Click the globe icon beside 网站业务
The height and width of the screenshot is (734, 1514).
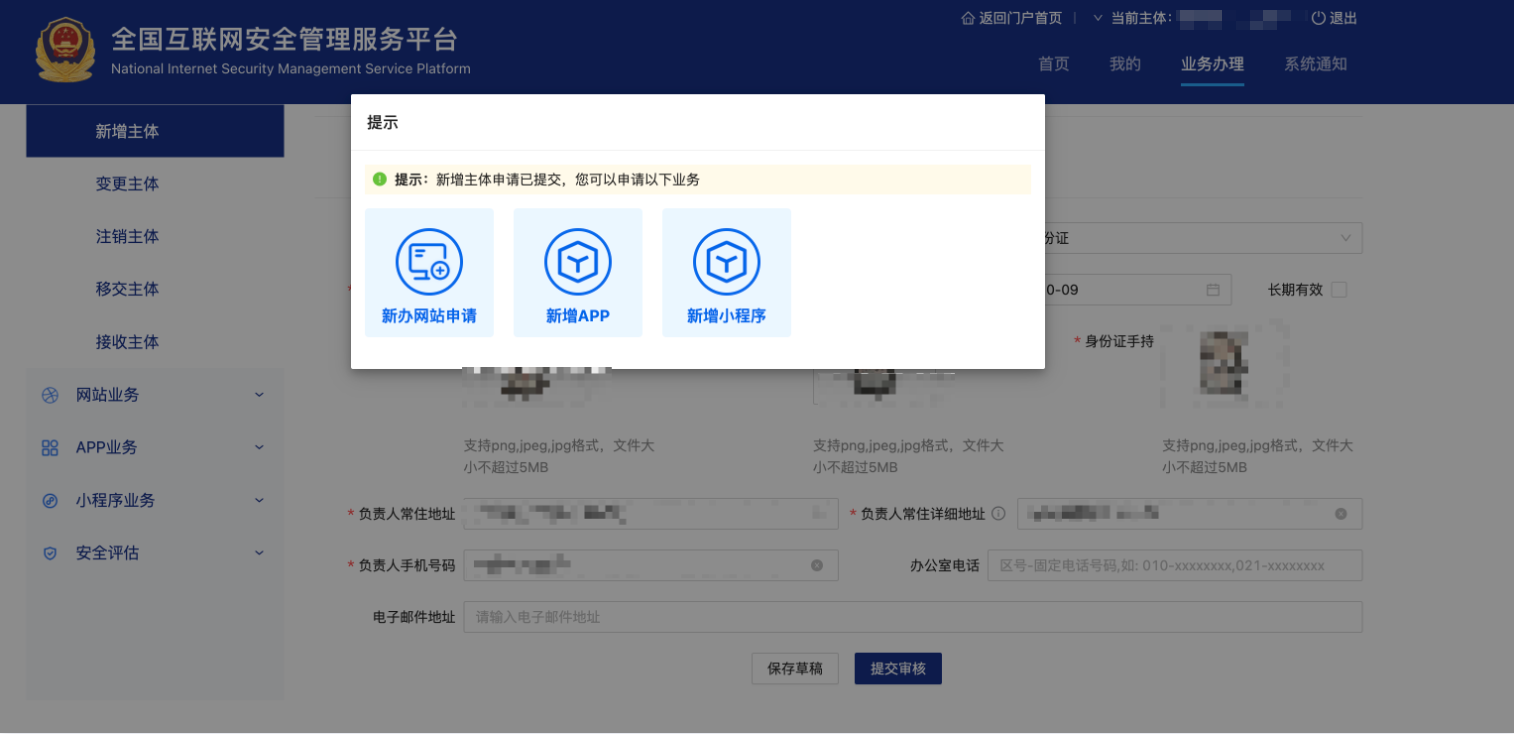pos(50,394)
